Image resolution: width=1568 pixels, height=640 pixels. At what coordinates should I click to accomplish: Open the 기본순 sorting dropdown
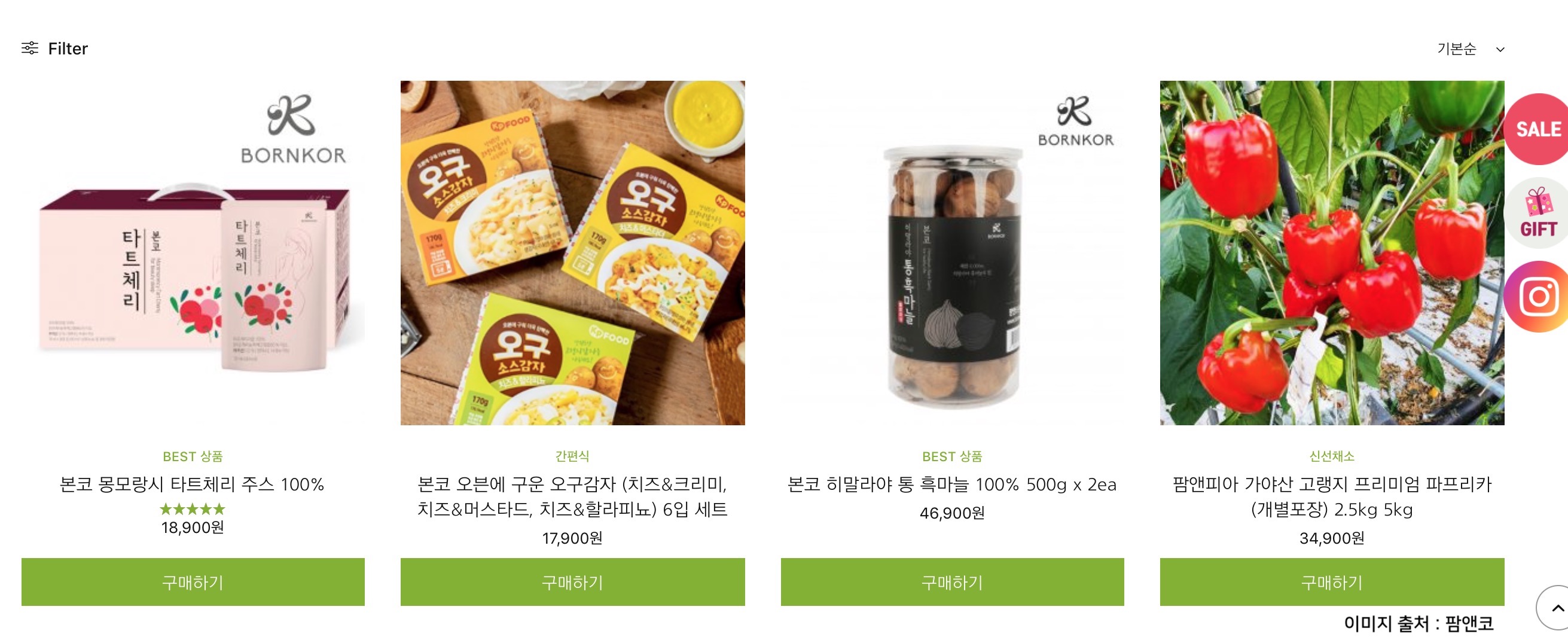(1471, 48)
